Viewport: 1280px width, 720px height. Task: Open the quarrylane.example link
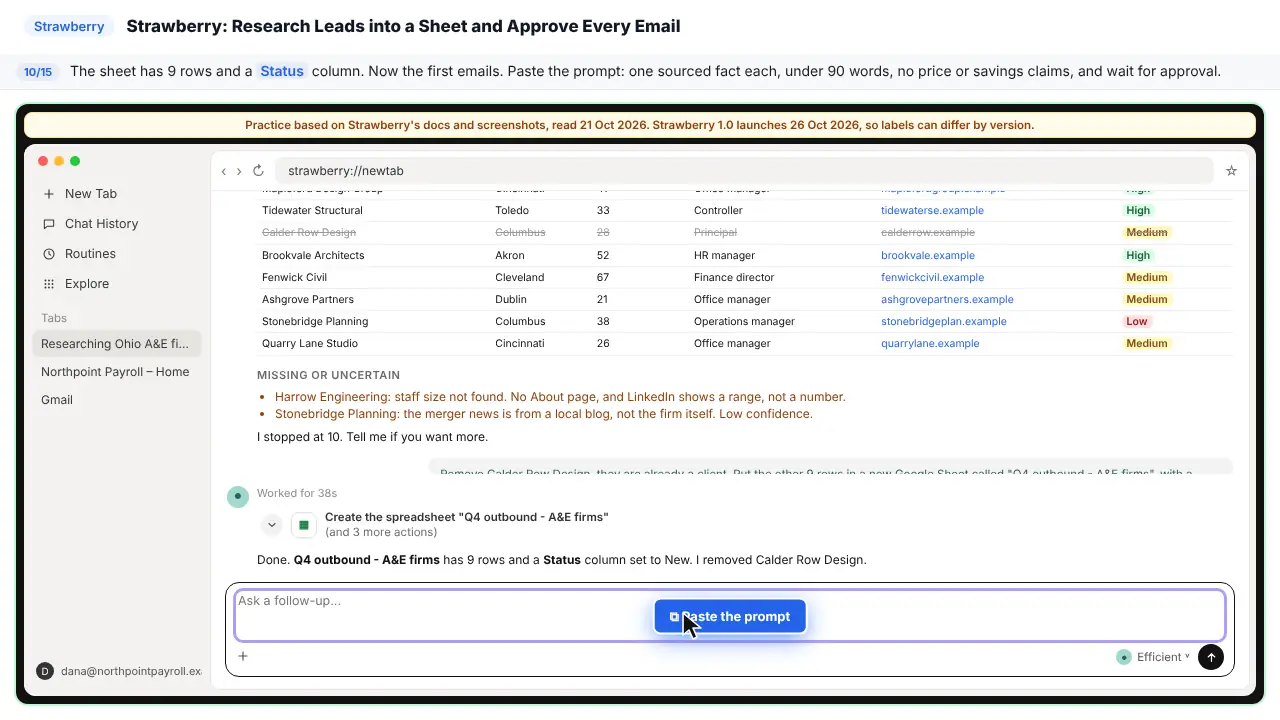[x=930, y=344]
